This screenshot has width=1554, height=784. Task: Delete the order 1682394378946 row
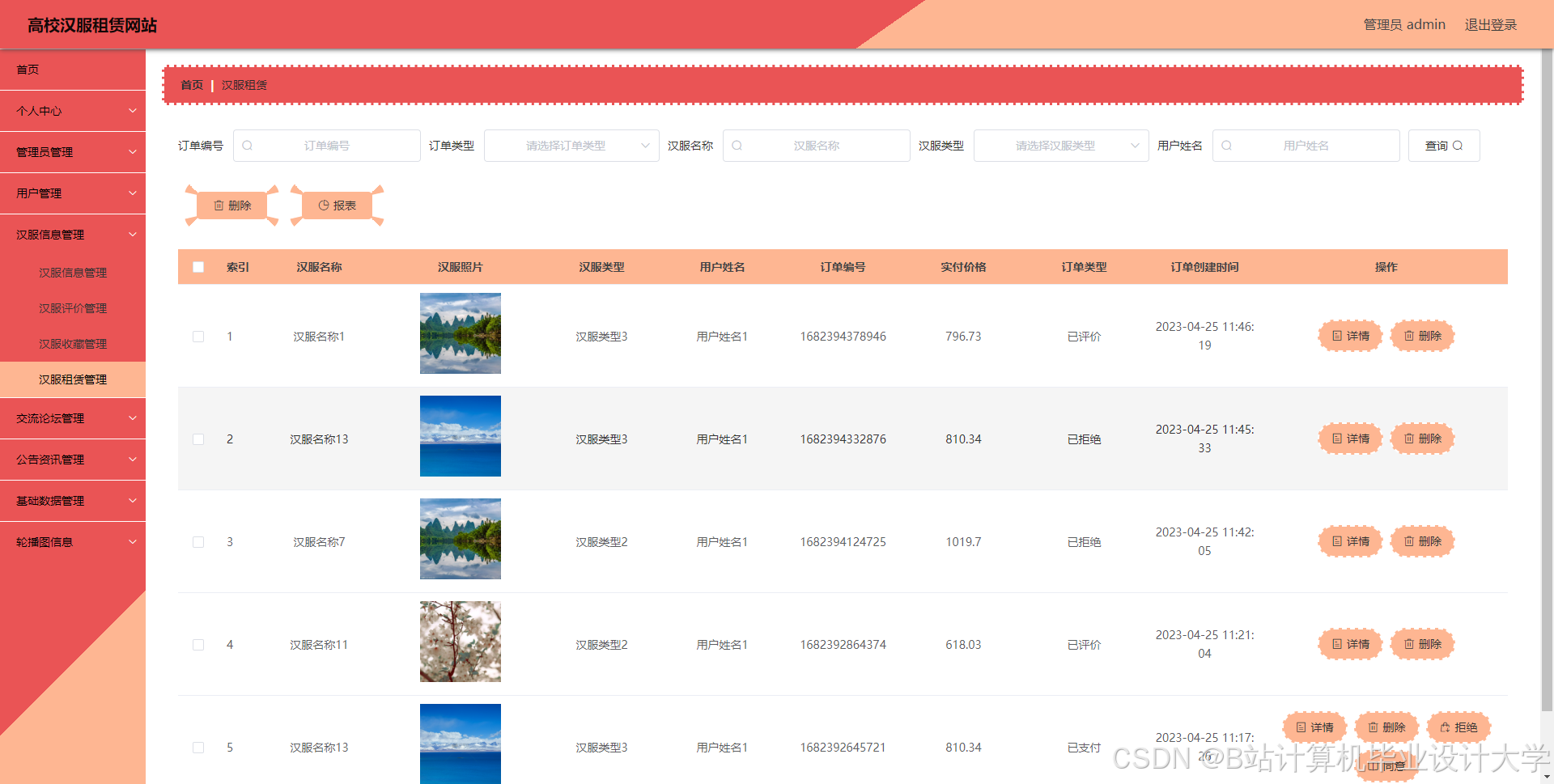coord(1422,336)
